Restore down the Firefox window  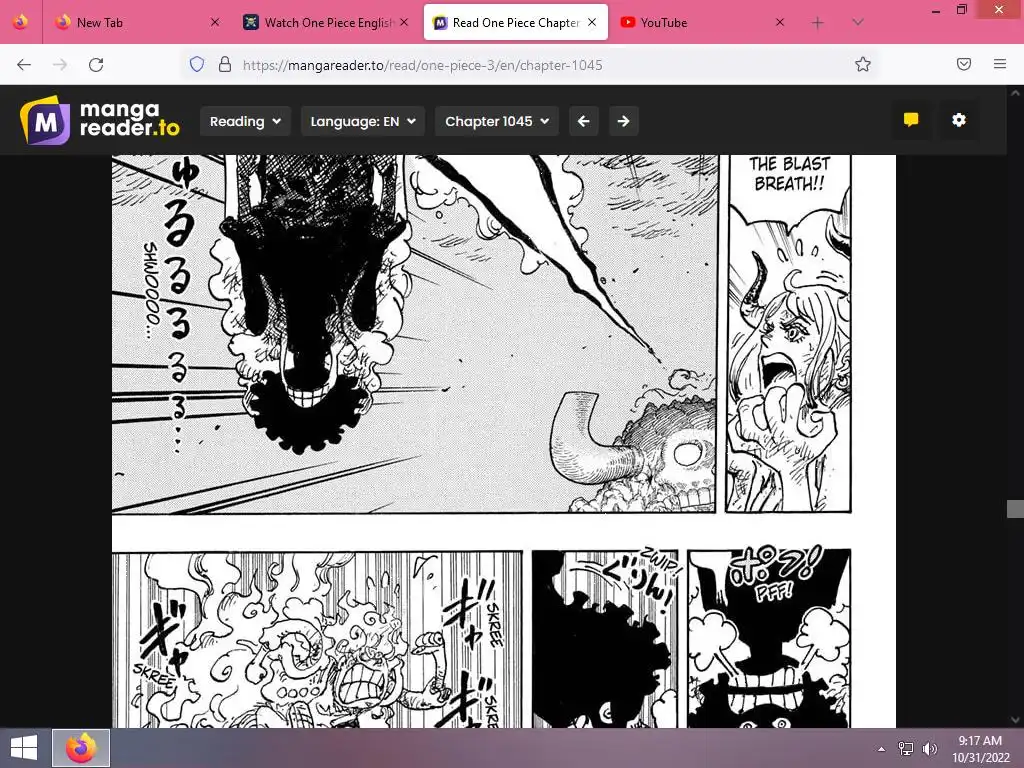point(962,10)
